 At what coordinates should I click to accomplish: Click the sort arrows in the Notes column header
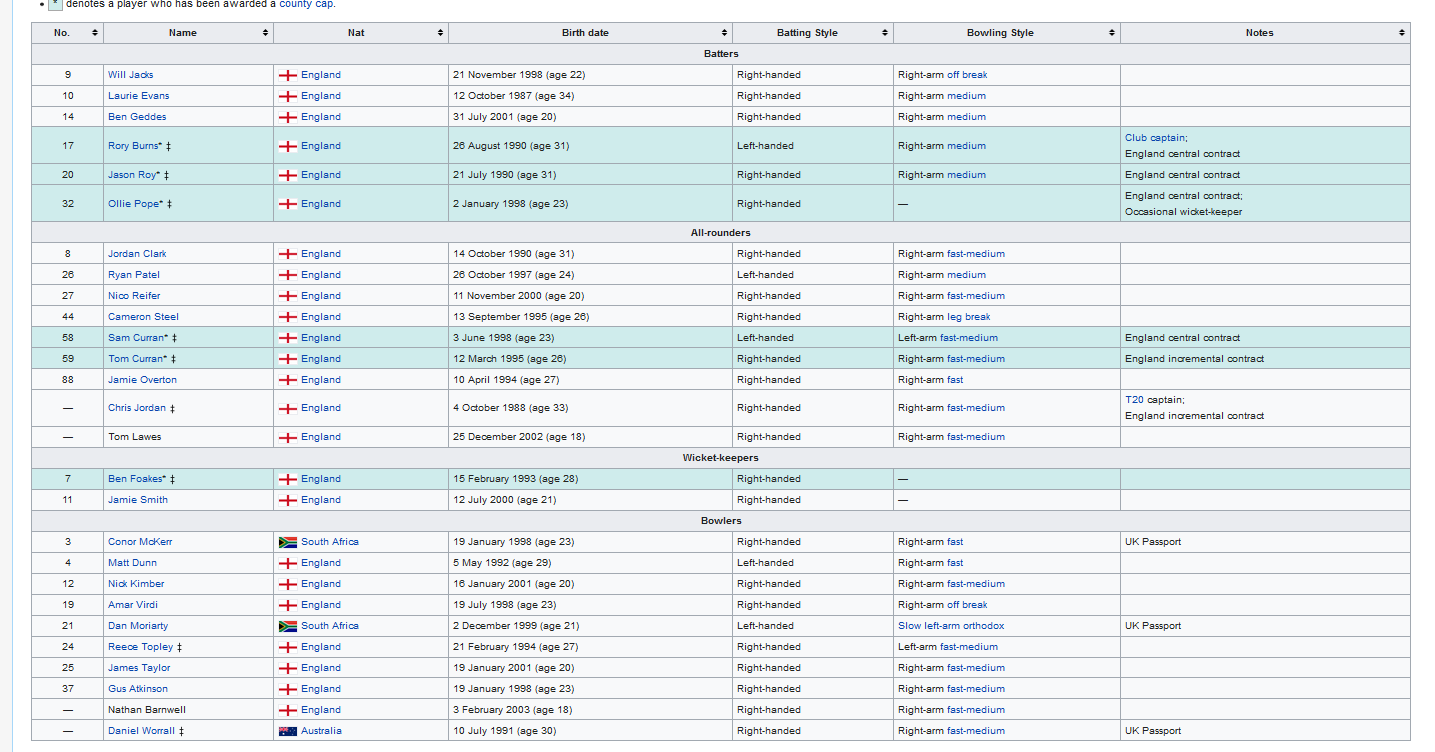[x=1402, y=33]
